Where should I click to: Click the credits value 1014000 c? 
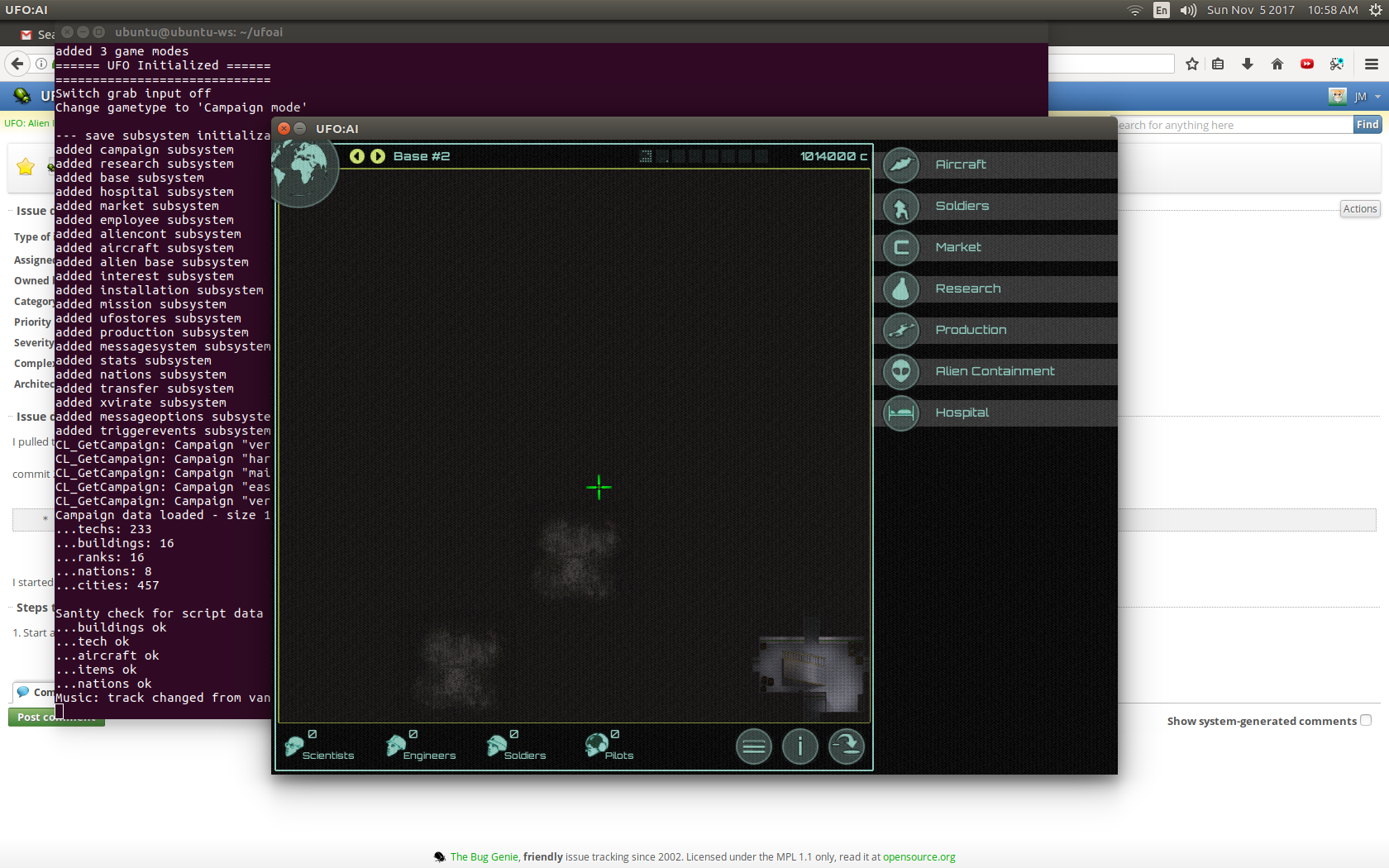pyautogui.click(x=833, y=156)
